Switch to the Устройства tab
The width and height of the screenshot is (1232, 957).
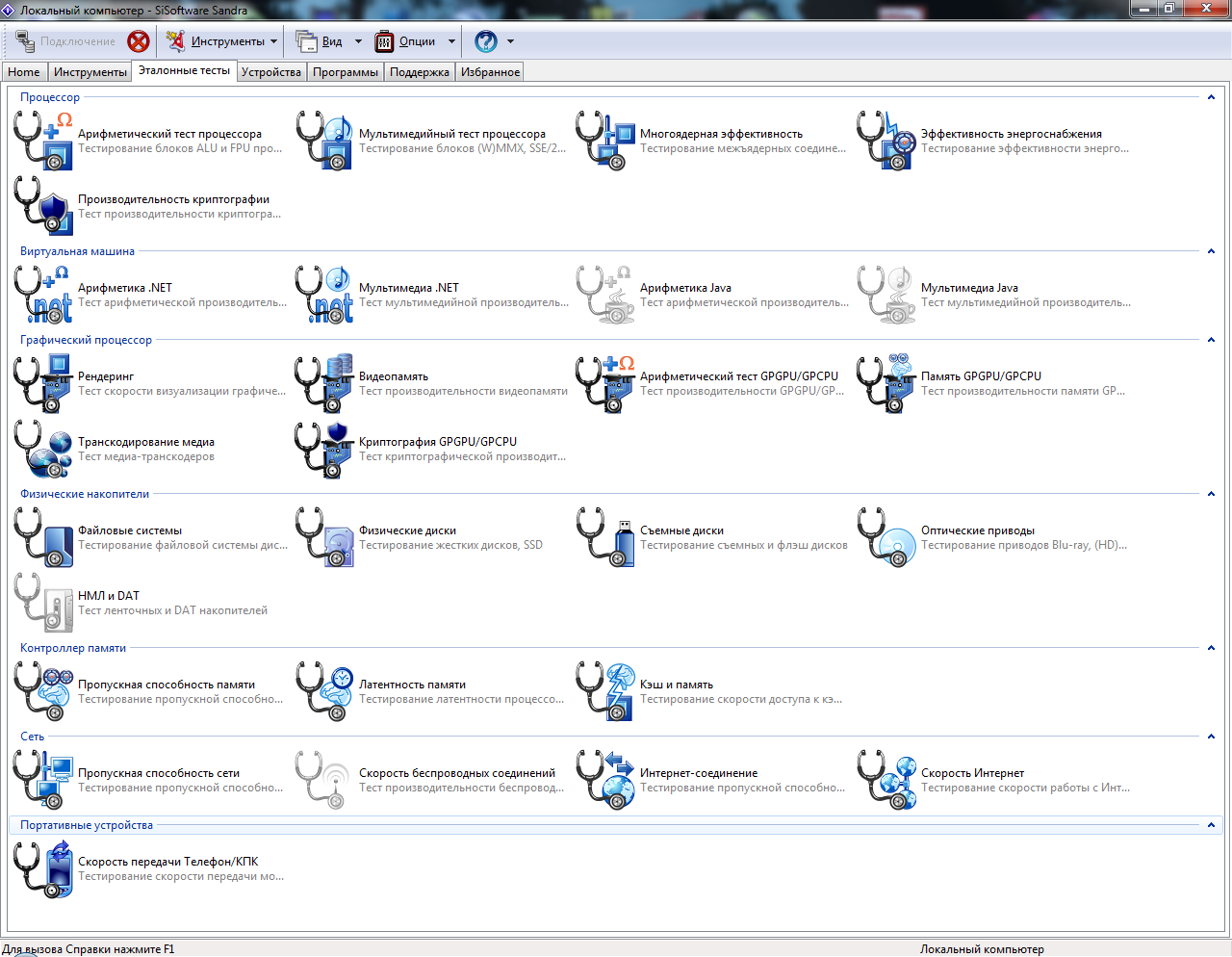click(x=271, y=72)
